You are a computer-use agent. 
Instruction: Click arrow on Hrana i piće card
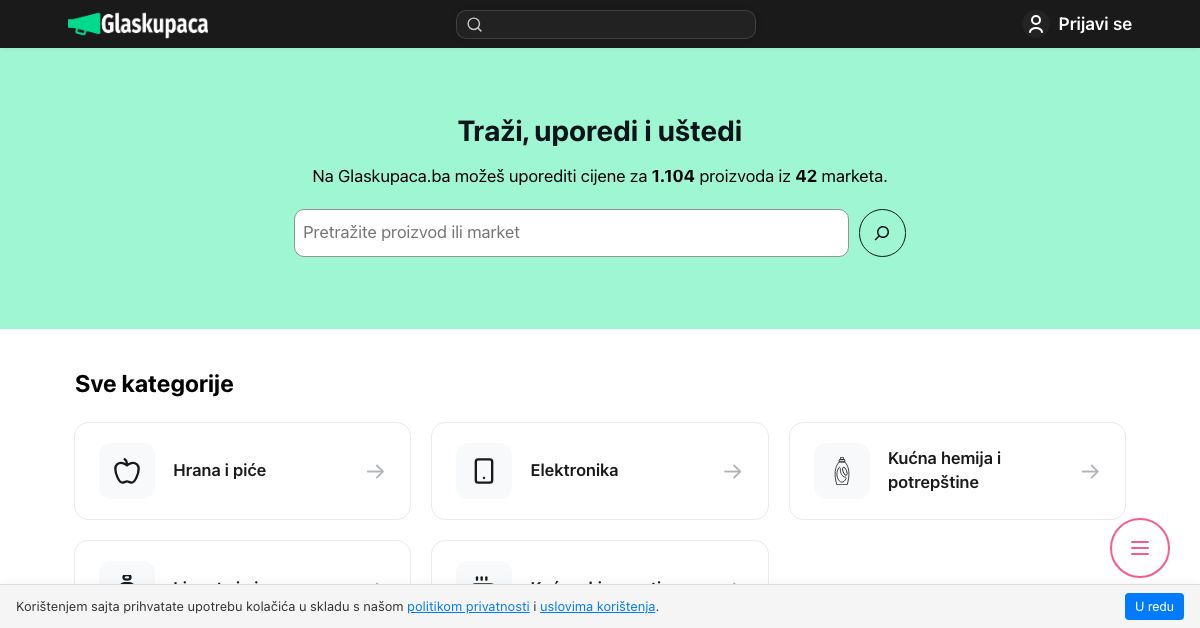tap(375, 471)
